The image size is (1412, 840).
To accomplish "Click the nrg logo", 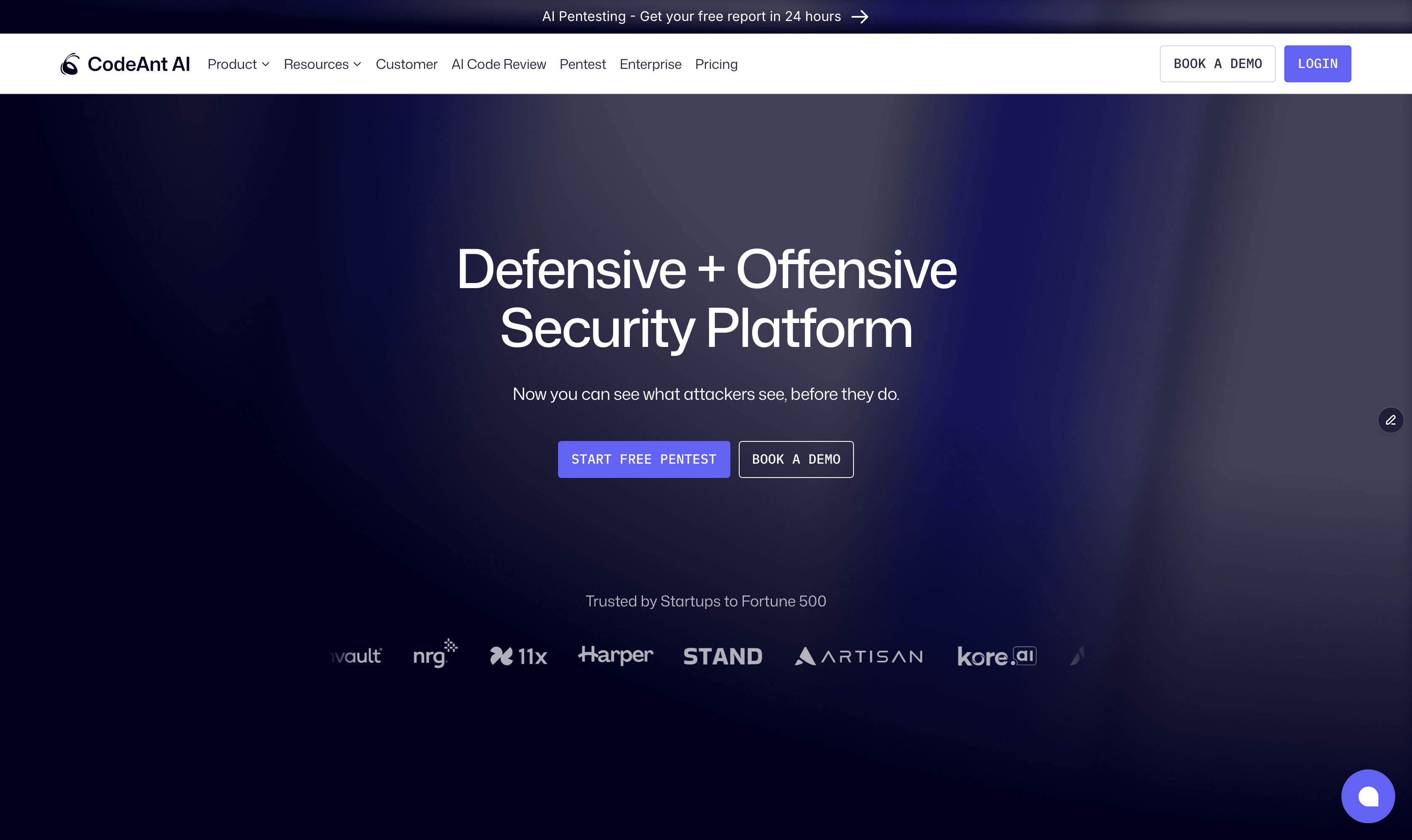I will (435, 654).
